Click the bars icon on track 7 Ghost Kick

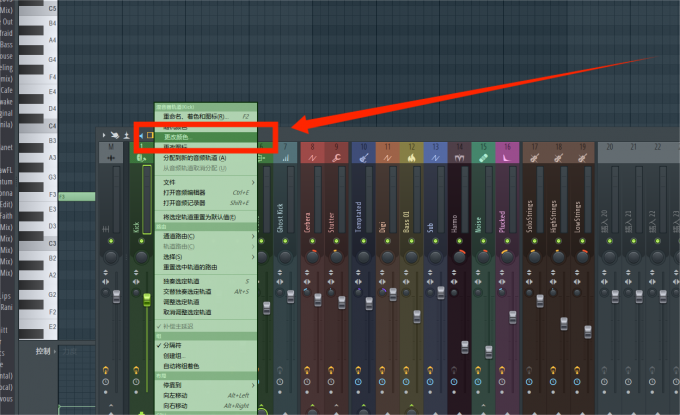(285, 158)
